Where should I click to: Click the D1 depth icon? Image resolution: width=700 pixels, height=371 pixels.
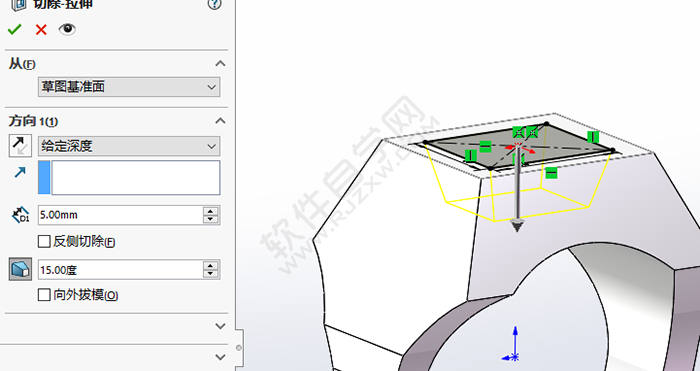20,215
